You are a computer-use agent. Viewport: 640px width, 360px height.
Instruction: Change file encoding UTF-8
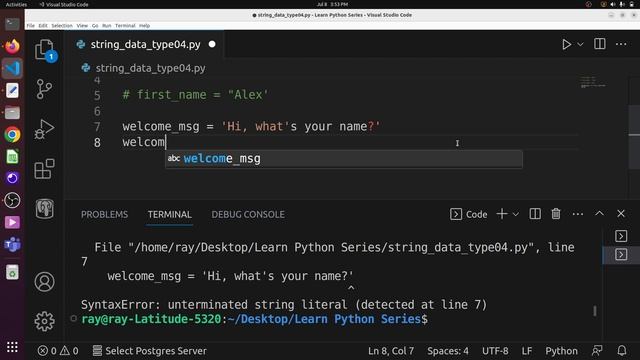click(x=495, y=351)
